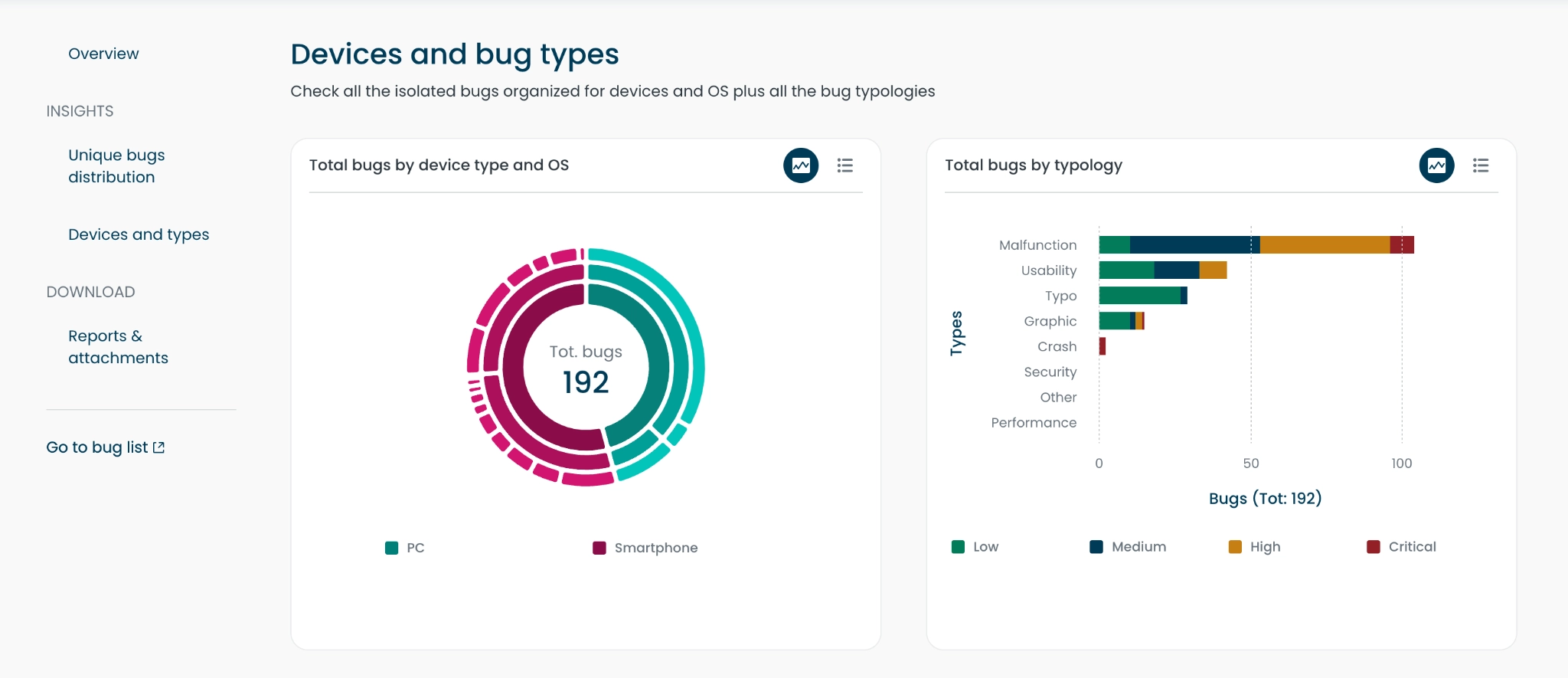Toggle Low severity in legend
The width and height of the screenshot is (1568, 678).
(958, 547)
